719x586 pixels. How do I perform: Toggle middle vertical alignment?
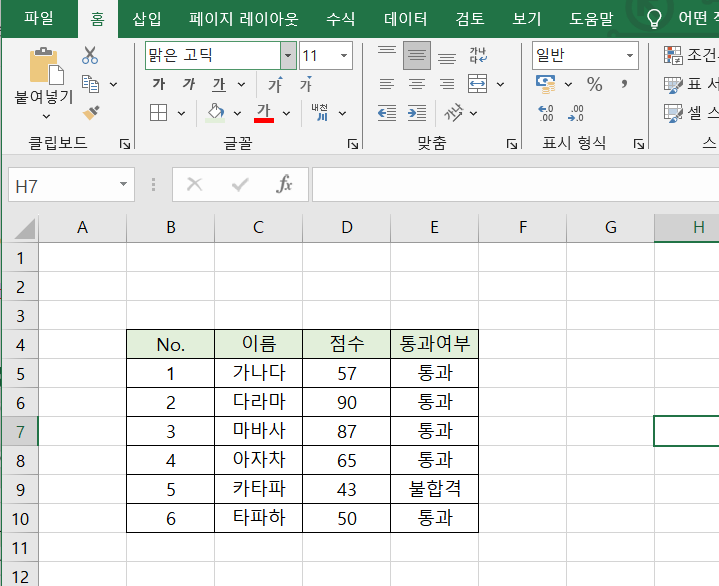(417, 55)
